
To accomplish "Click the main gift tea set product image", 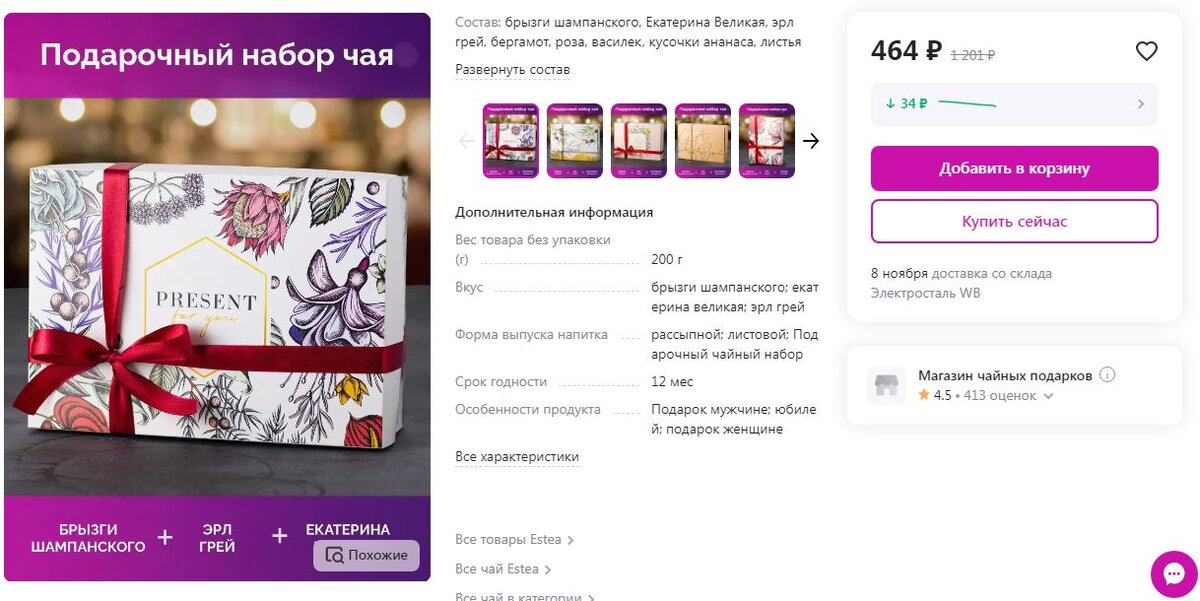I will point(217,297).
